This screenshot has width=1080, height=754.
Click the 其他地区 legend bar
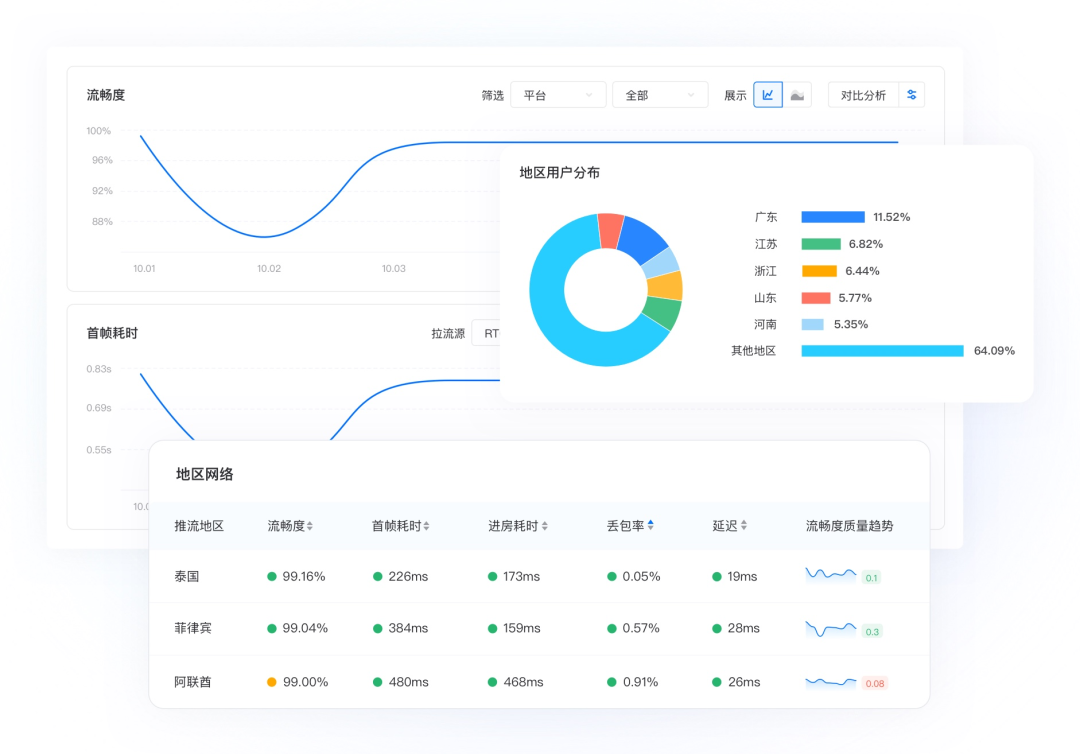882,351
